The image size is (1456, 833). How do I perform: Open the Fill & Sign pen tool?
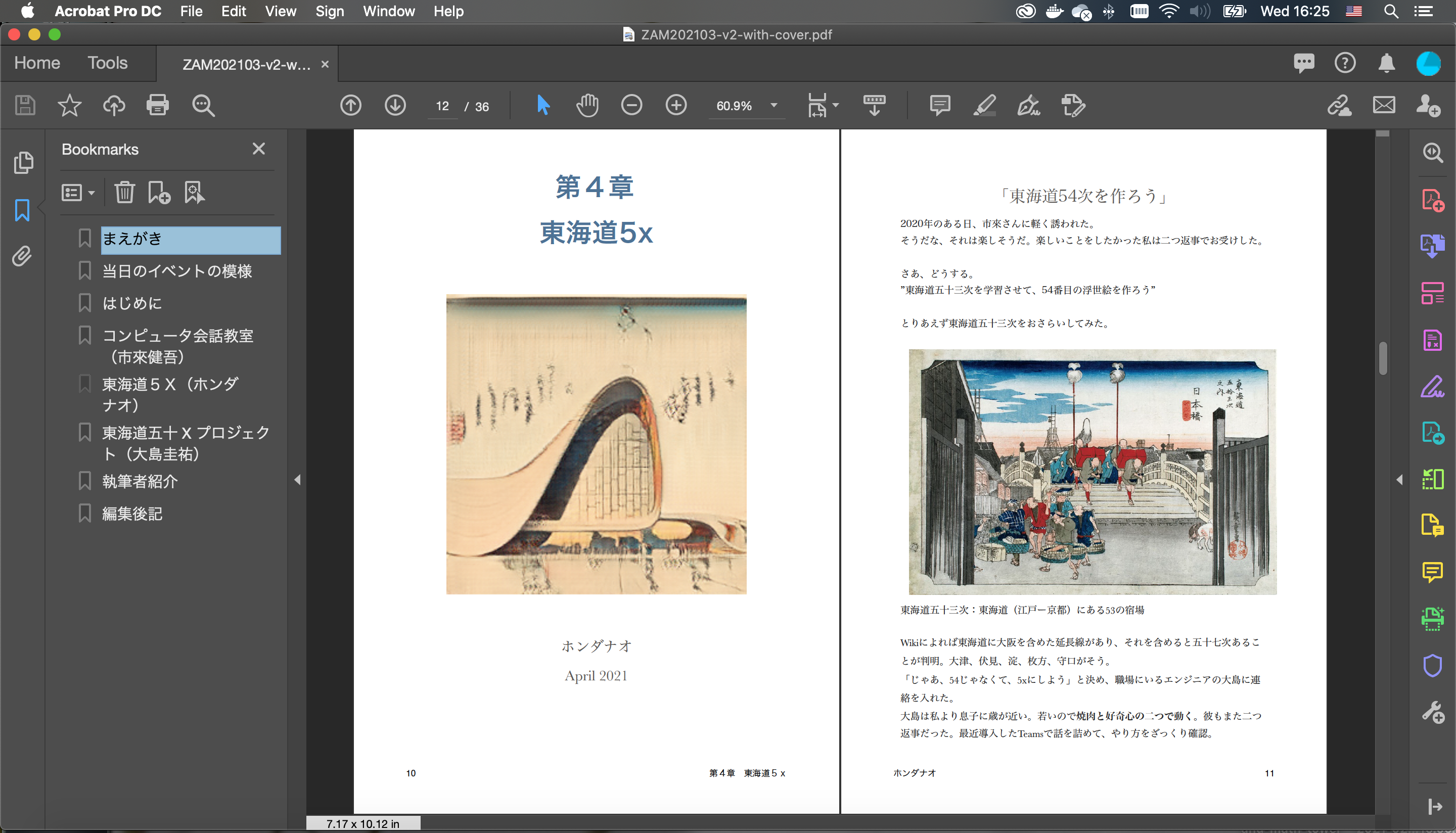[1029, 106]
